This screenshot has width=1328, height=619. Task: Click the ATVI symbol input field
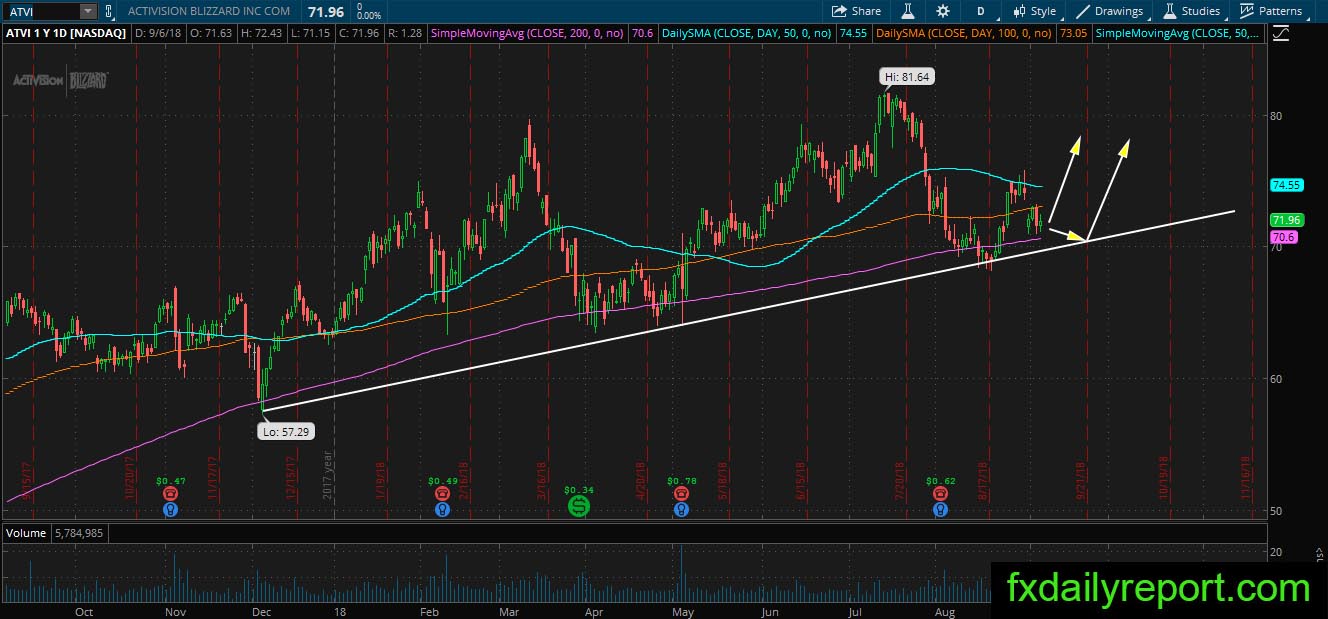click(x=40, y=11)
